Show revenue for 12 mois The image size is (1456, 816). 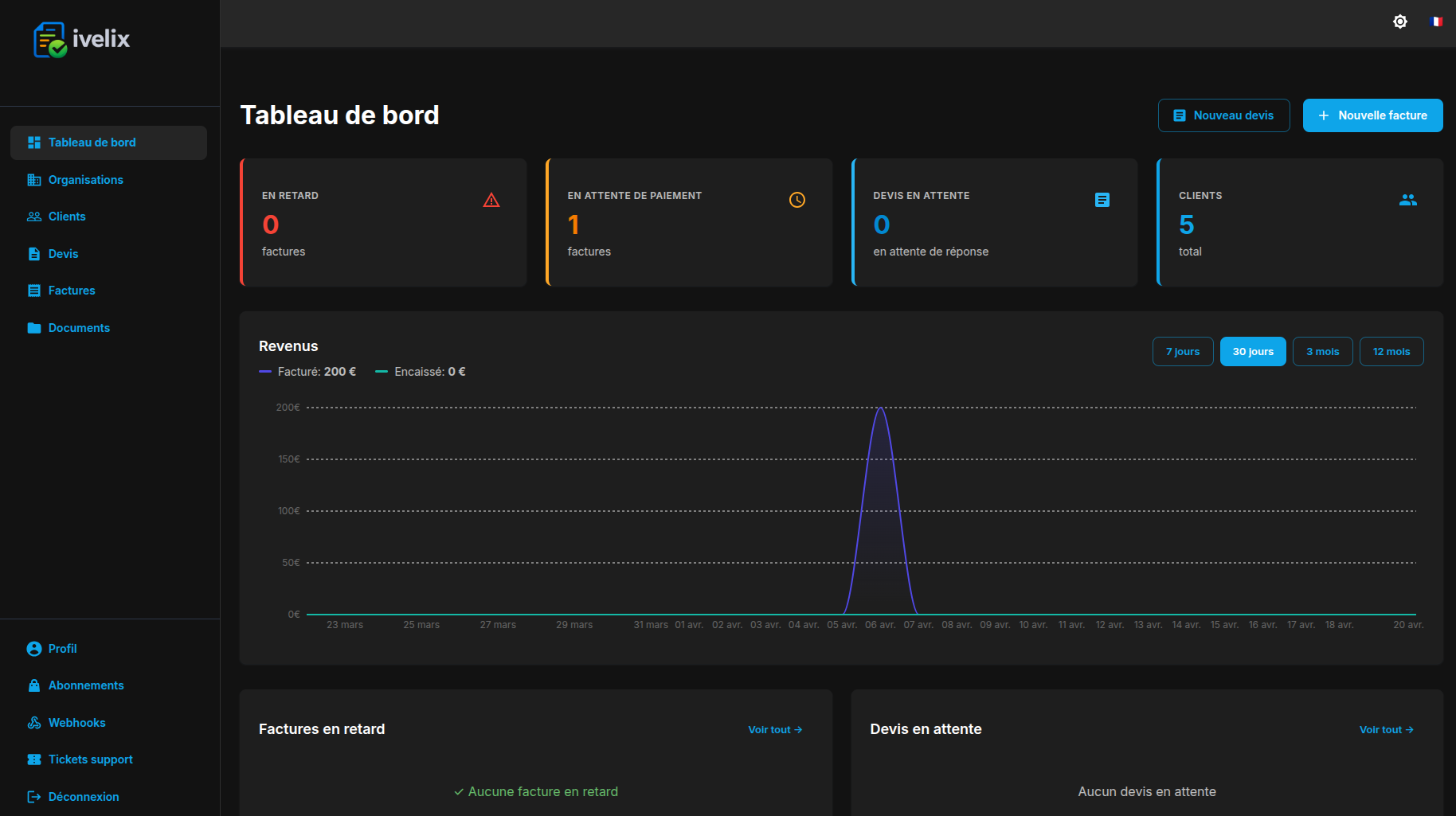(x=1391, y=352)
